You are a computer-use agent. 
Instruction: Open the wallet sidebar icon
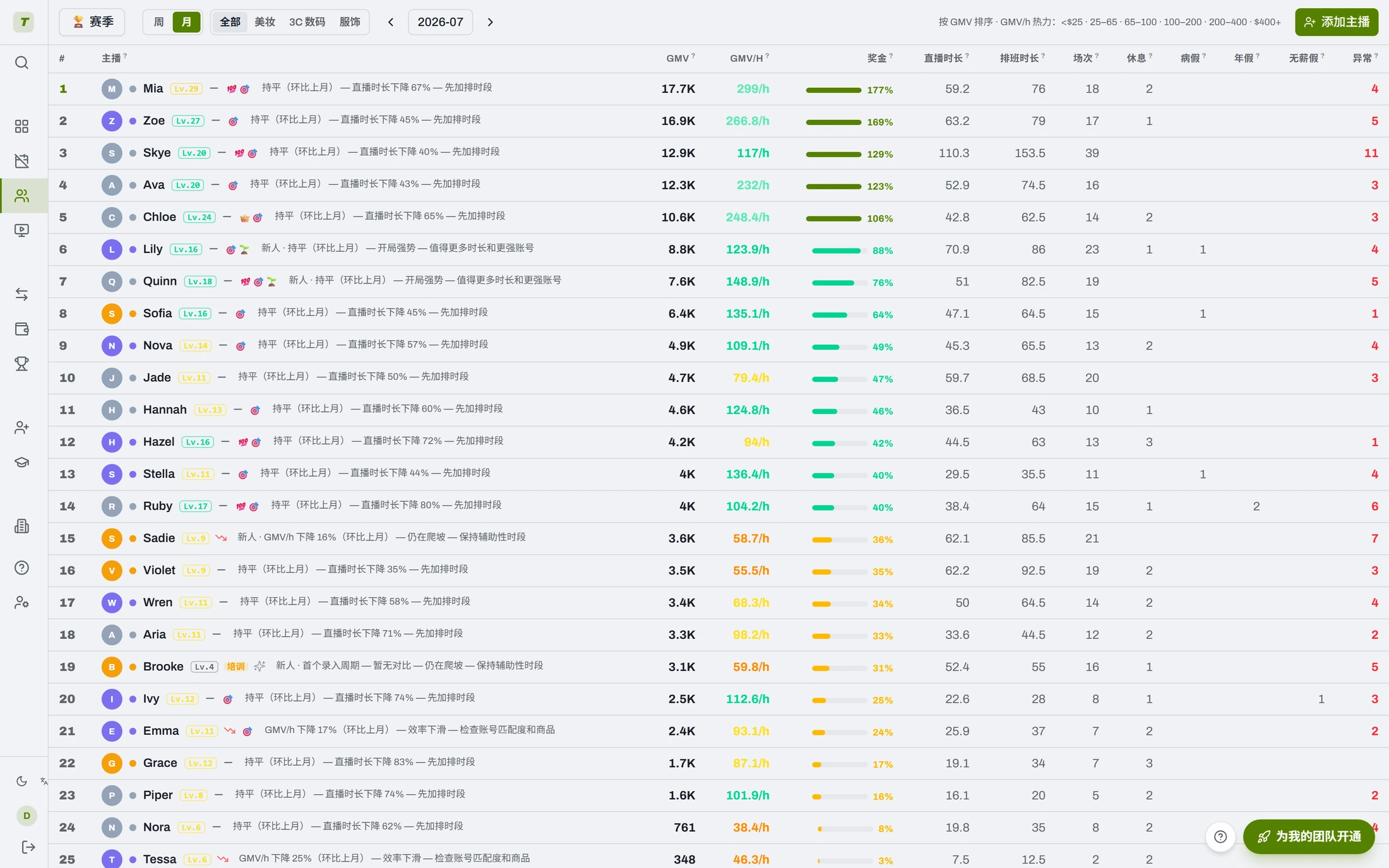(21, 329)
